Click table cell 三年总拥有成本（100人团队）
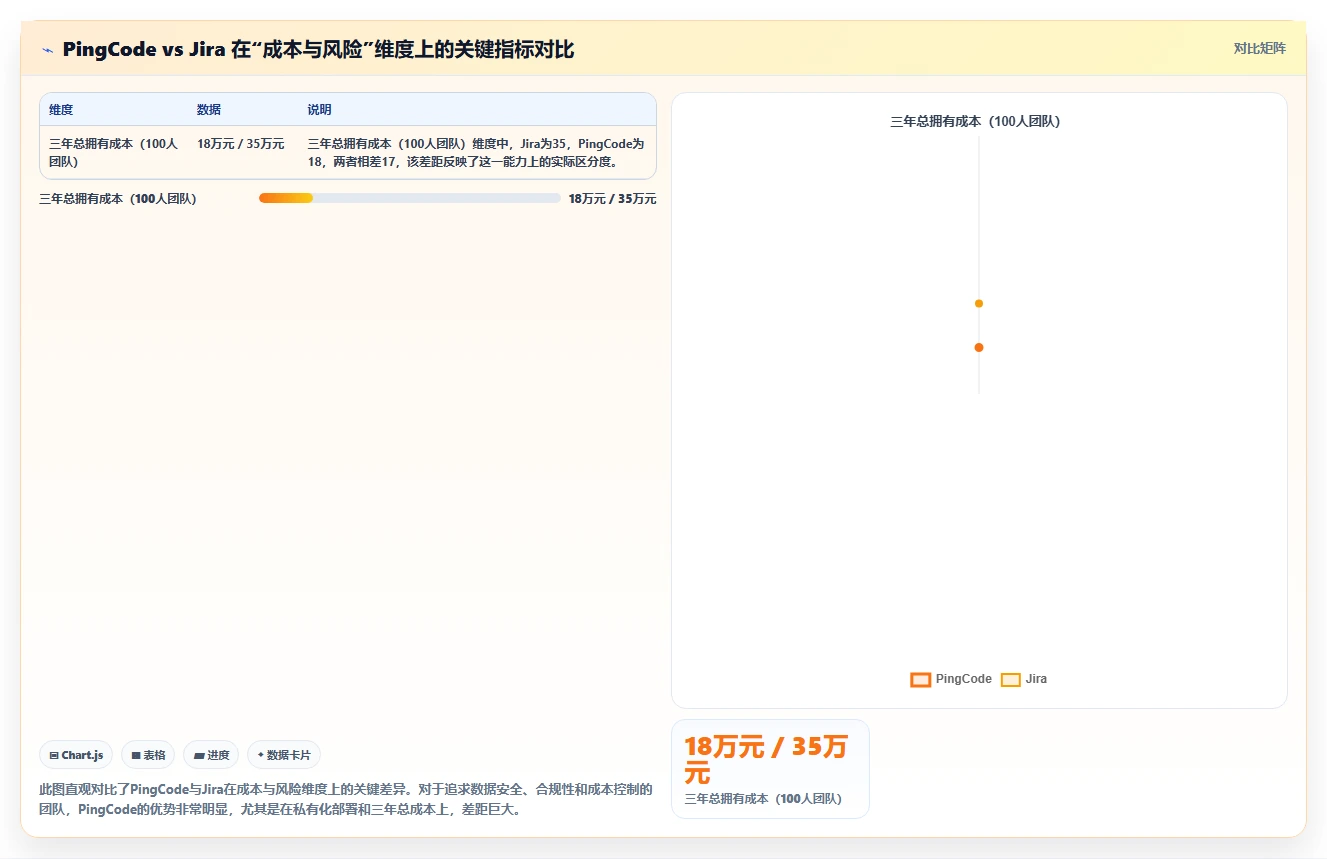 [114, 152]
